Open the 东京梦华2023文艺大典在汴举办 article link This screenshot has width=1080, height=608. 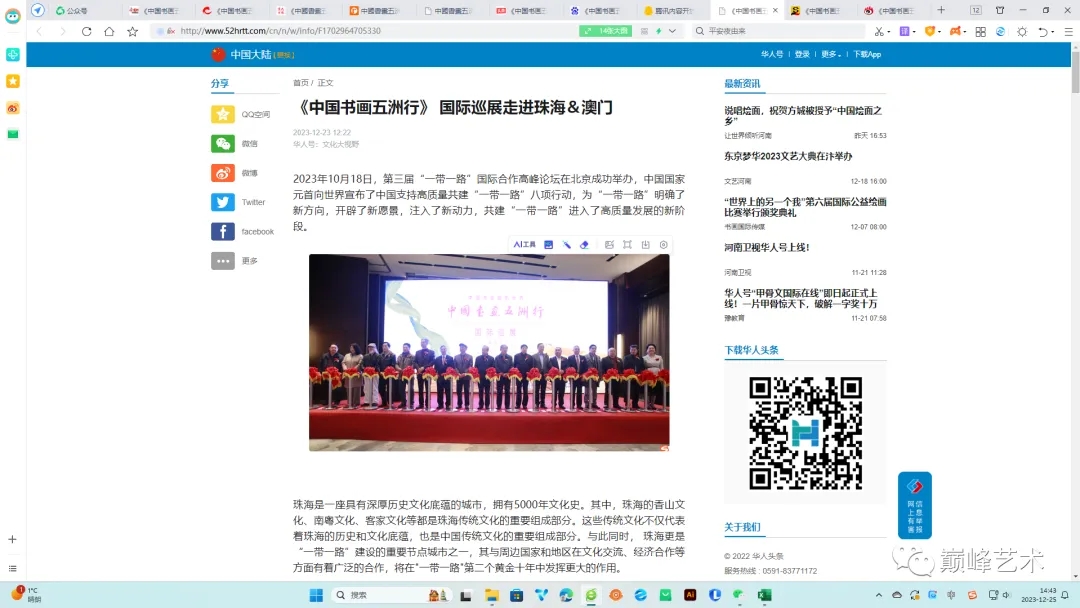tap(789, 156)
